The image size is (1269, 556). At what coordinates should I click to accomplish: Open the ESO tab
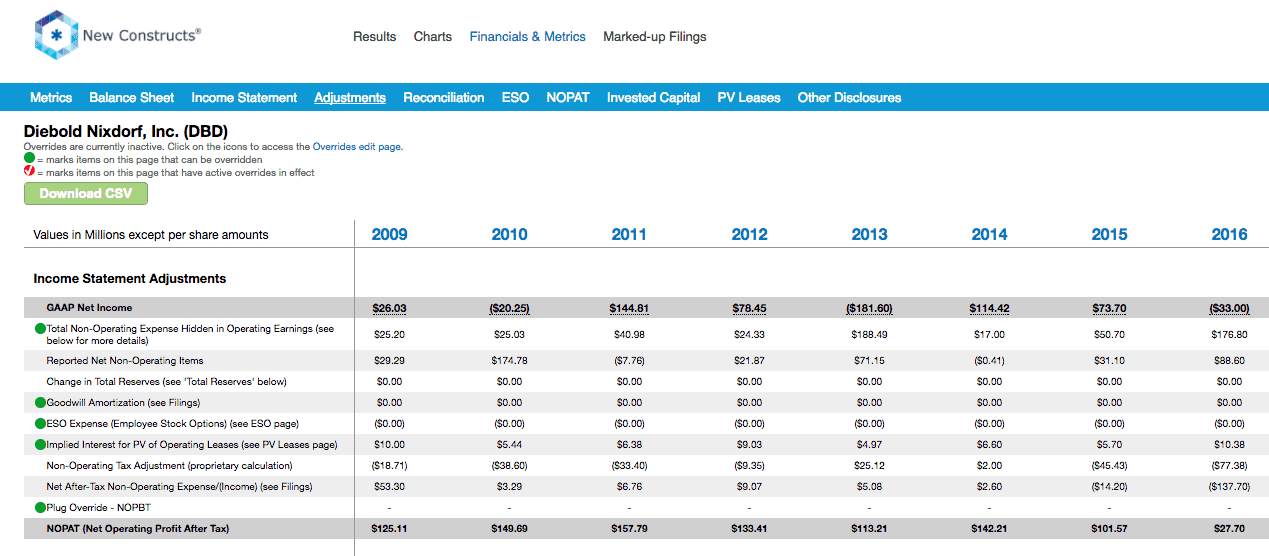tap(515, 98)
